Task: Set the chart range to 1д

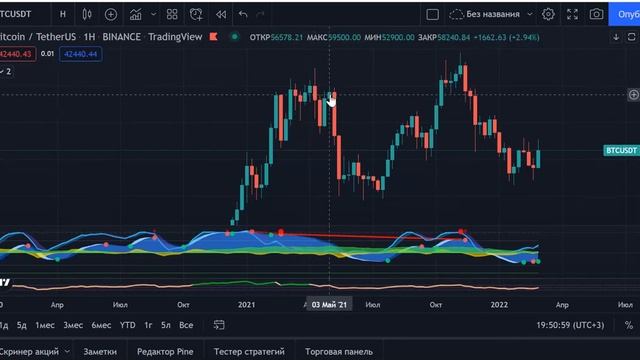Action: click(x=4, y=325)
